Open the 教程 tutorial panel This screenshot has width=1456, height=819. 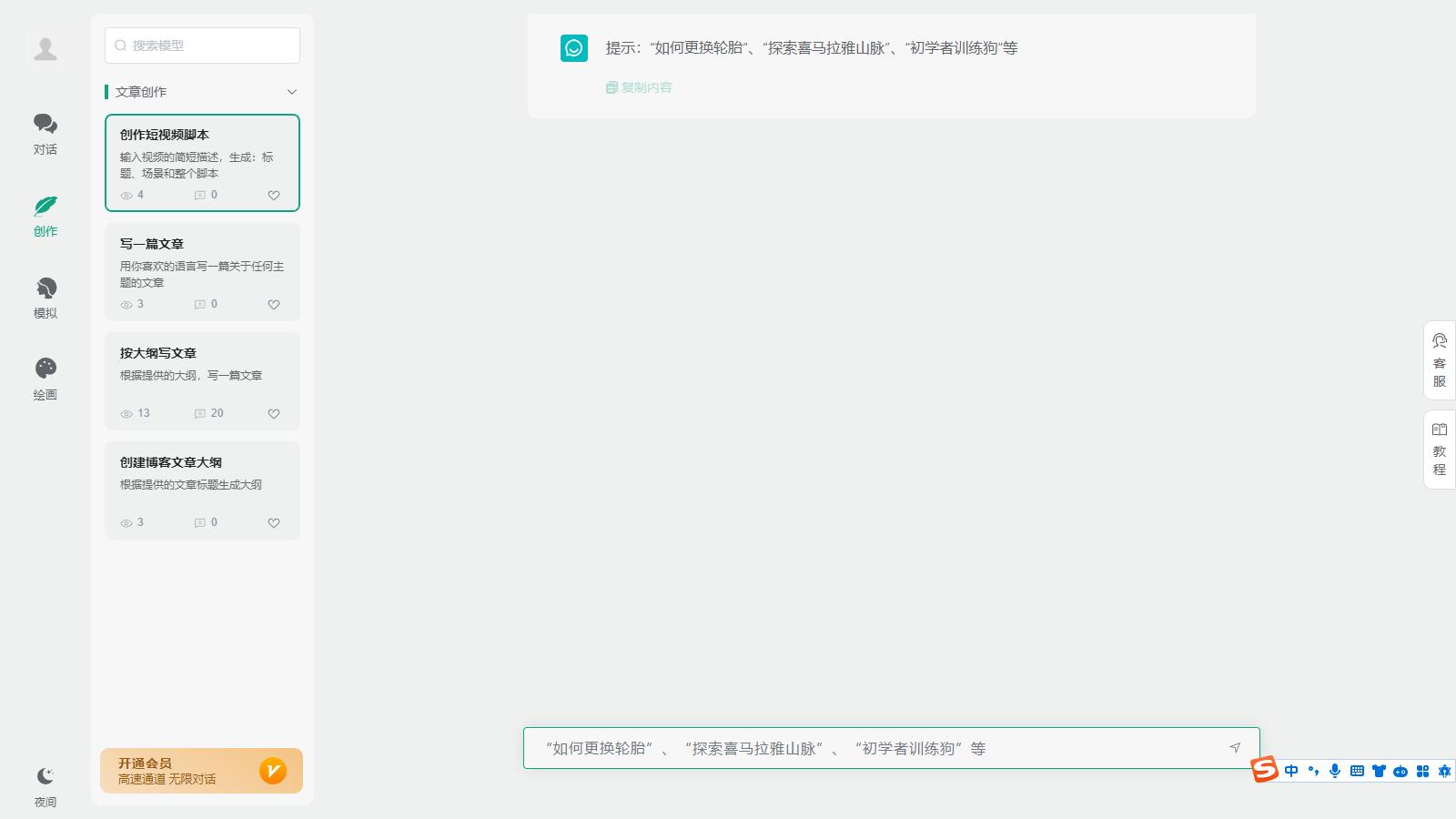1440,450
